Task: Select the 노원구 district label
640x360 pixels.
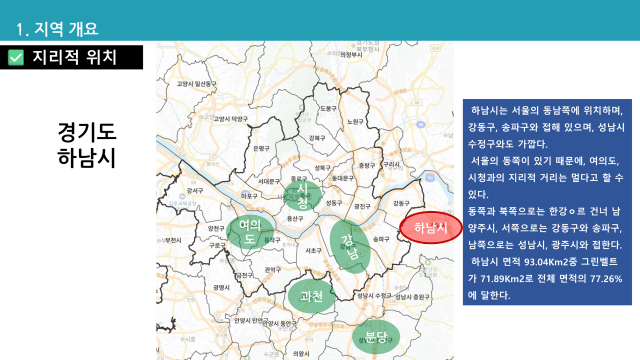Action: click(x=355, y=122)
